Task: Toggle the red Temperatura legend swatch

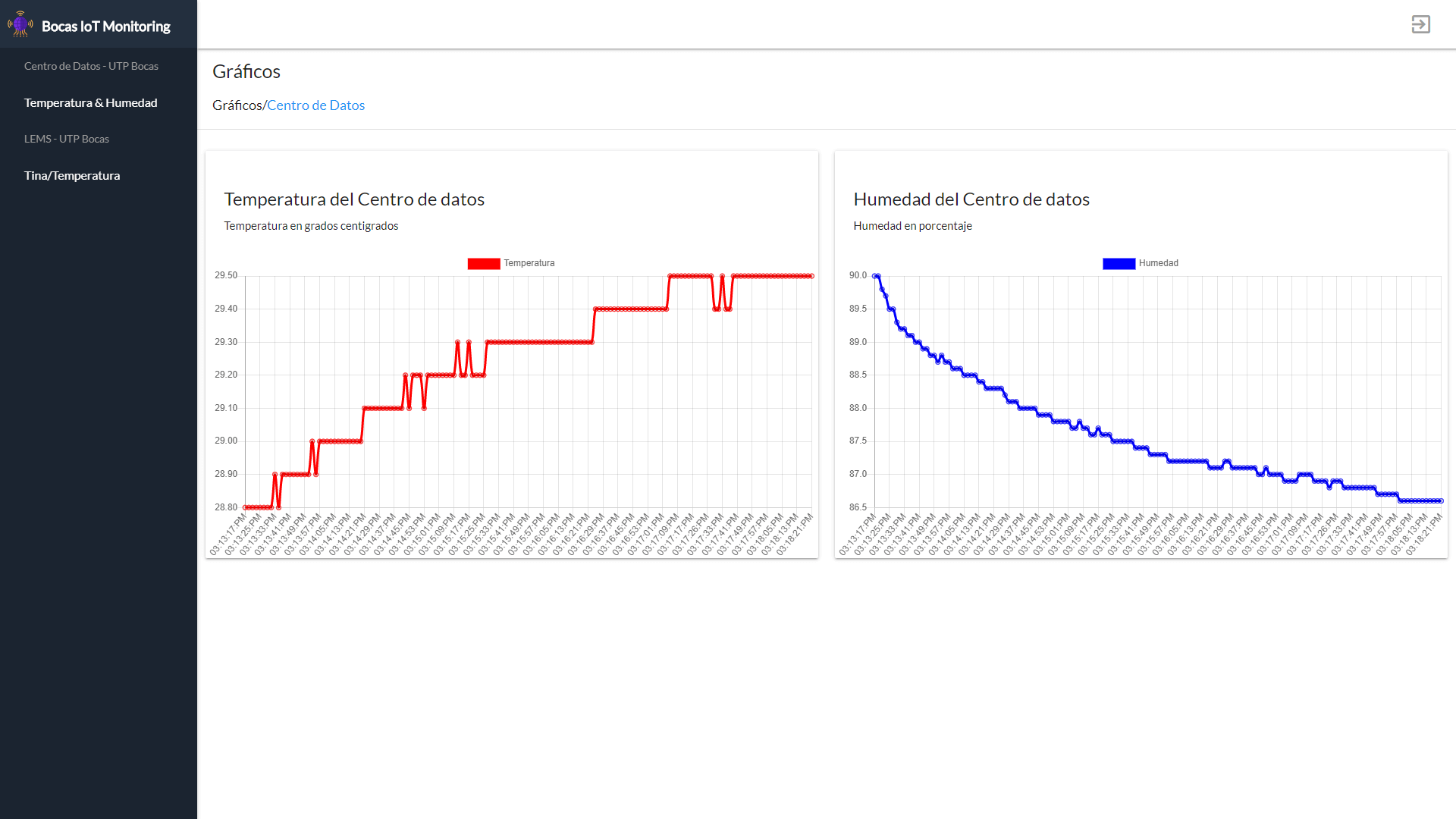Action: point(484,263)
